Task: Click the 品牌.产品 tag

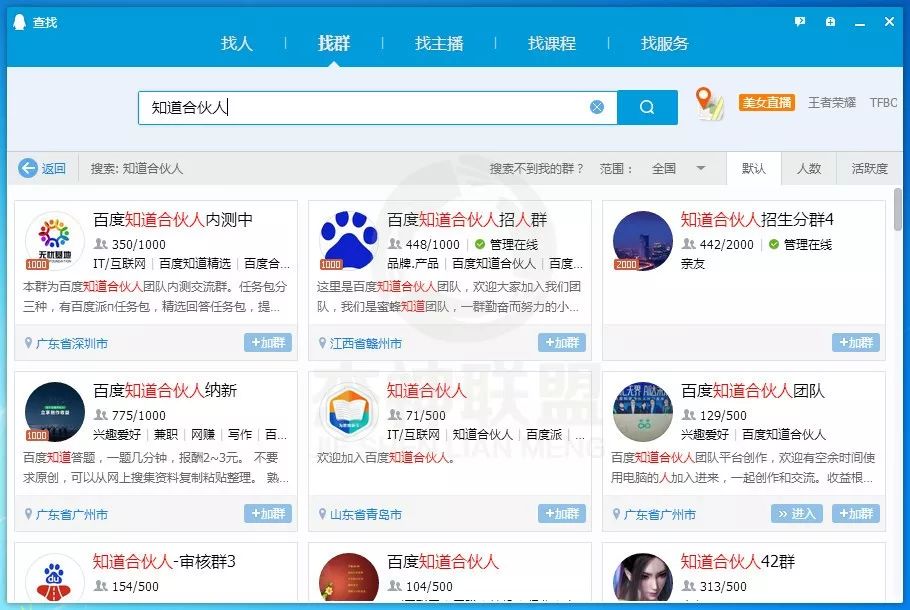Action: [x=413, y=264]
